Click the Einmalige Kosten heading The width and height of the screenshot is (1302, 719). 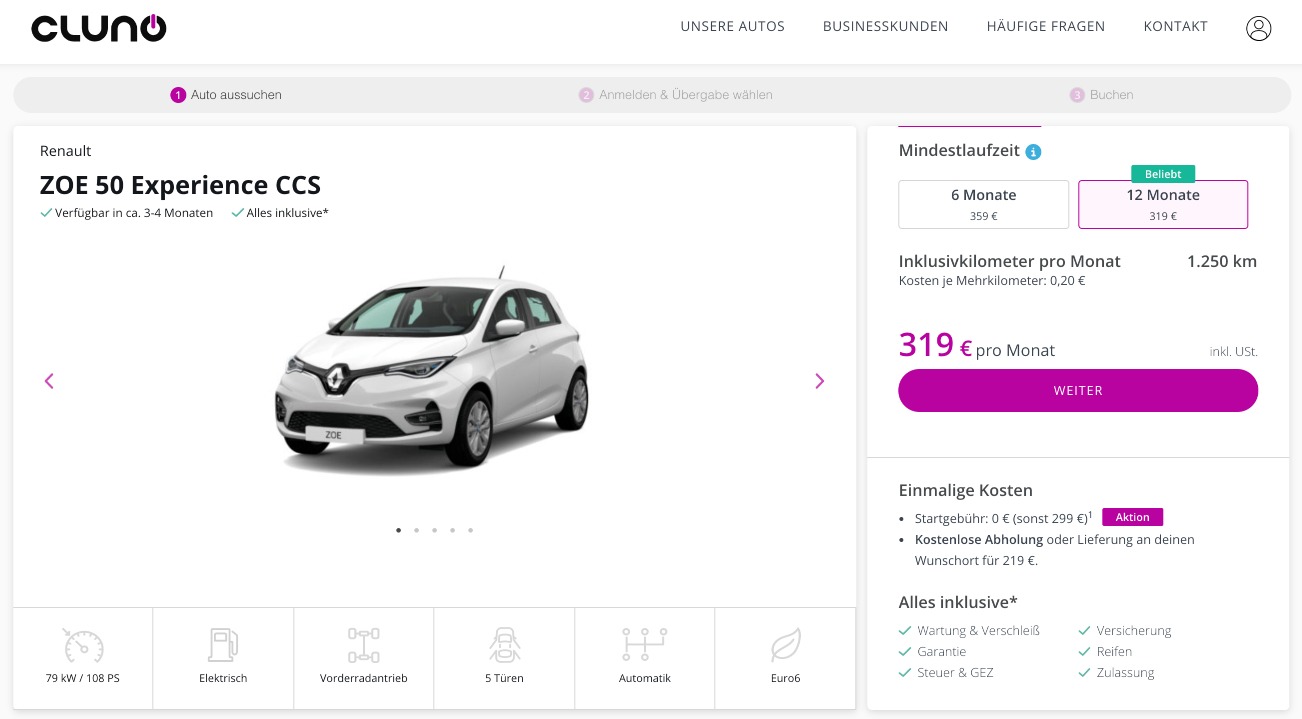tap(966, 491)
